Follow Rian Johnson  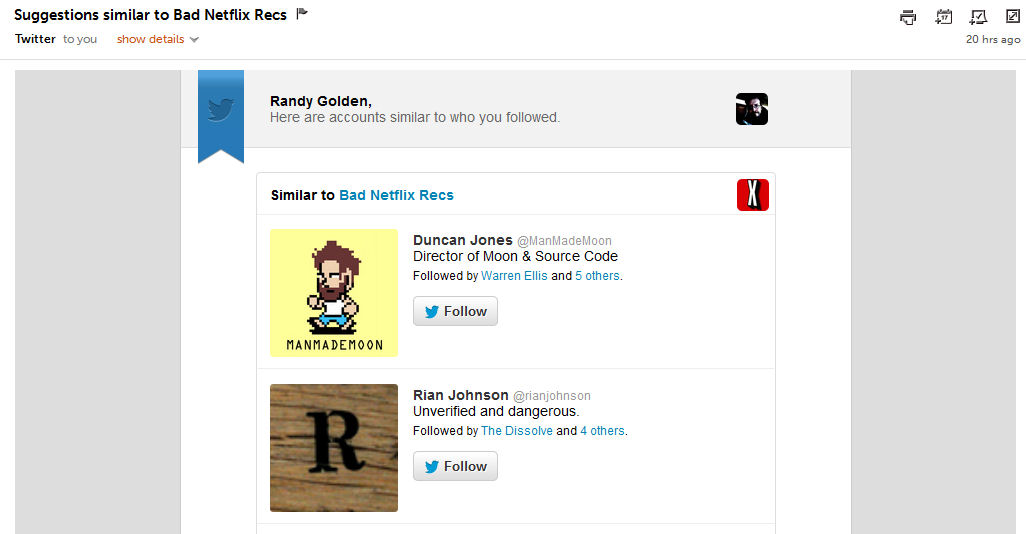[x=455, y=466]
